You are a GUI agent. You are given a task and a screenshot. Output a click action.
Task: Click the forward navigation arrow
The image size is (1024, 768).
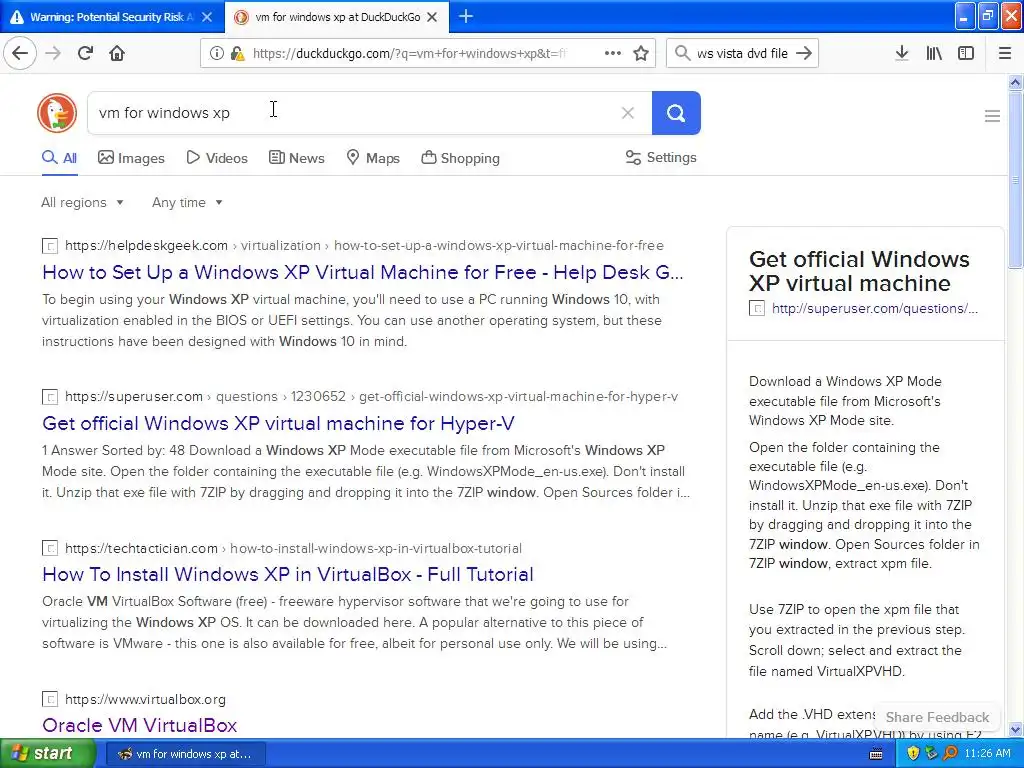[54, 53]
